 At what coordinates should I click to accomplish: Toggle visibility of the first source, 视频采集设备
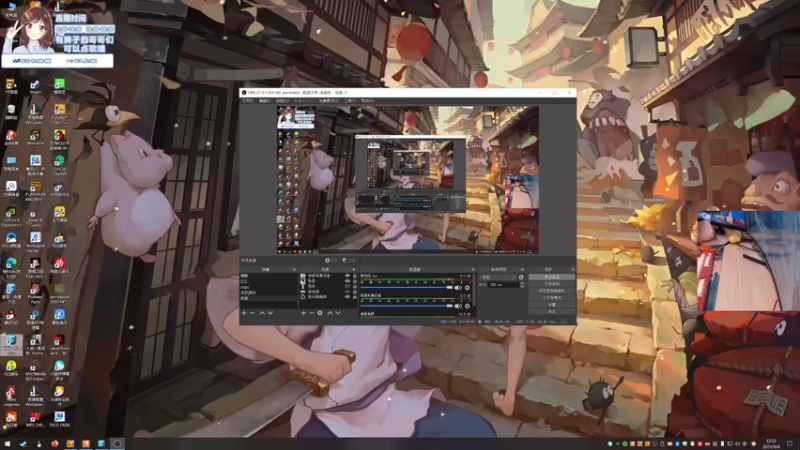pos(347,276)
